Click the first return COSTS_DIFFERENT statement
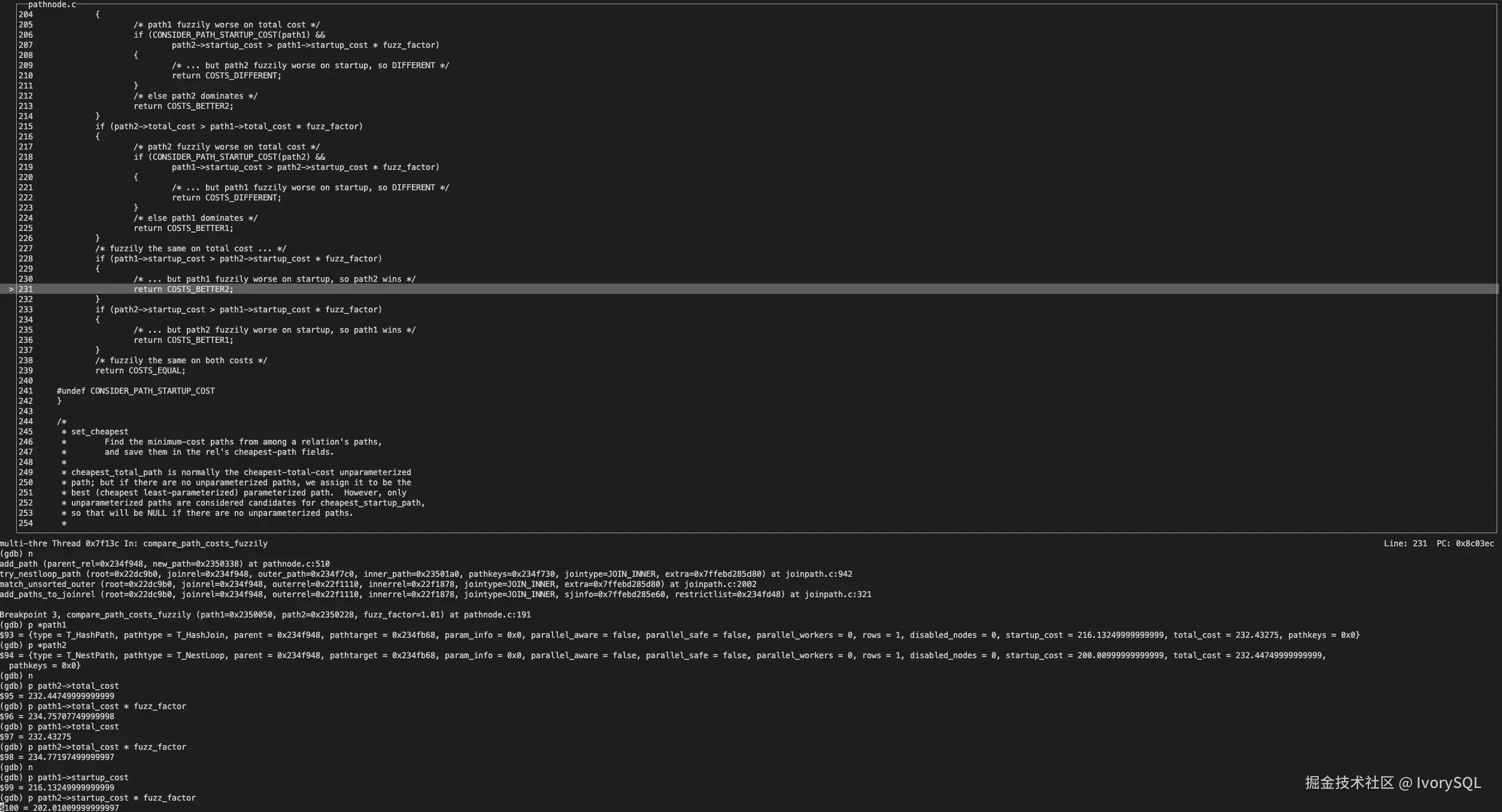Viewport: 1502px width, 812px height. (x=226, y=76)
